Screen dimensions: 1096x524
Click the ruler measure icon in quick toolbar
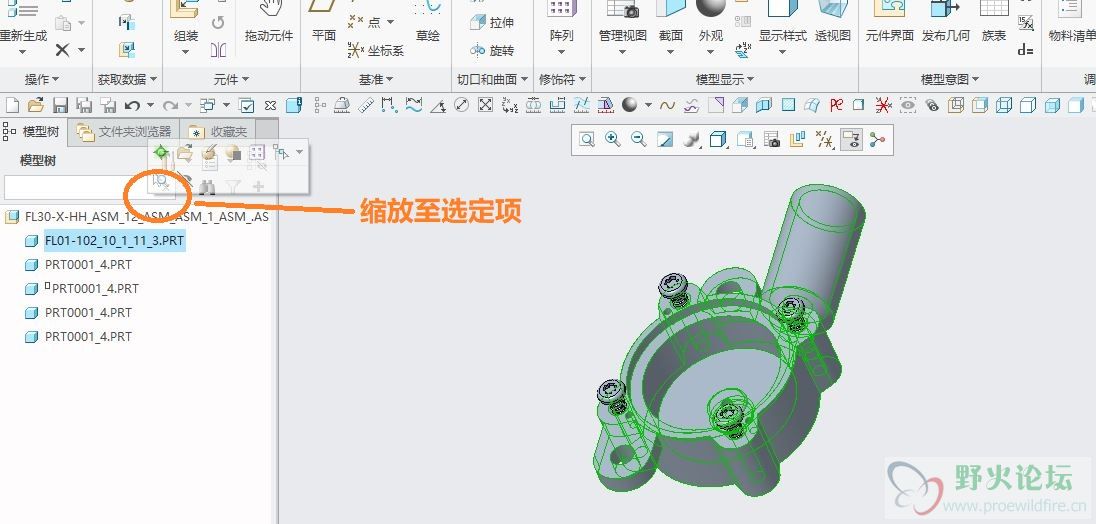coord(366,105)
